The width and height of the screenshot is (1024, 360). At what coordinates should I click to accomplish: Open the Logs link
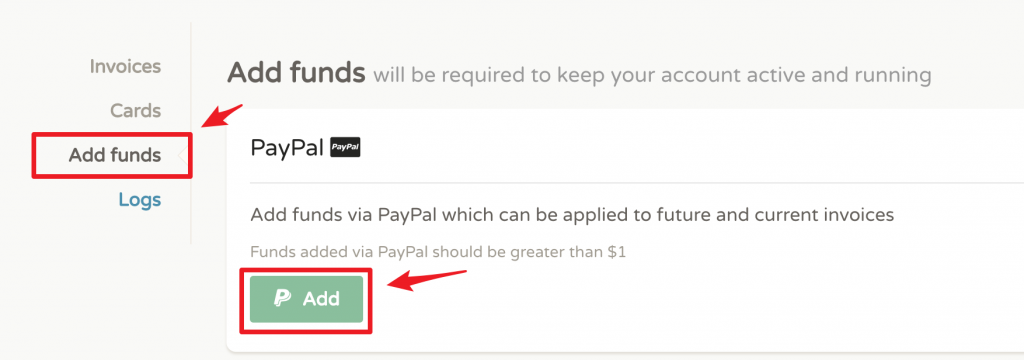click(x=140, y=199)
